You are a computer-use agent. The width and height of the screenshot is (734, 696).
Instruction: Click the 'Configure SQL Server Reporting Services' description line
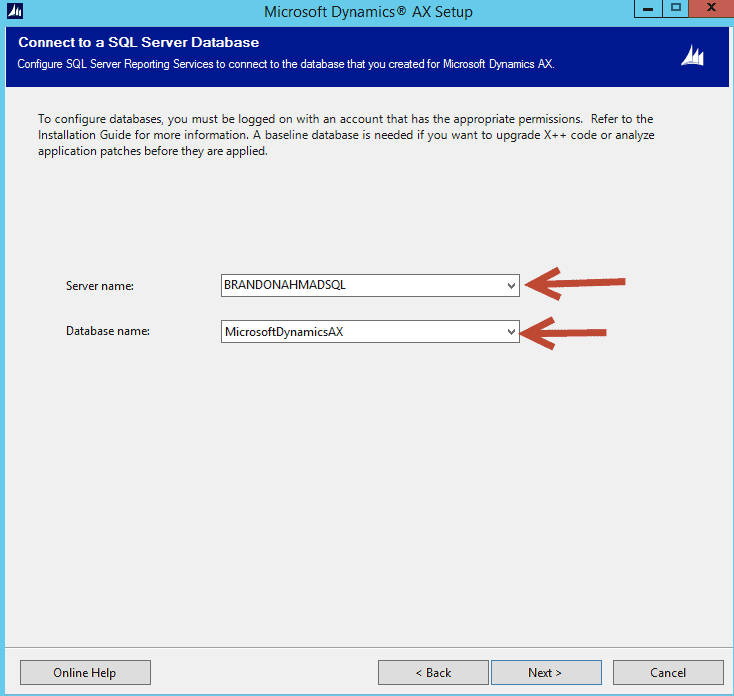[x=286, y=64]
